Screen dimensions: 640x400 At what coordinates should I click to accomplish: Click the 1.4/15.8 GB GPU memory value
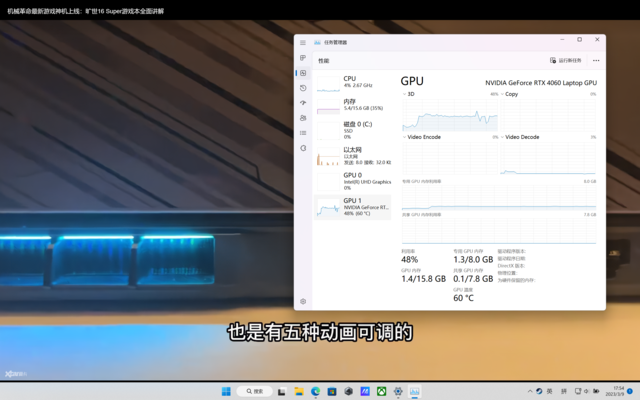pyautogui.click(x=423, y=279)
